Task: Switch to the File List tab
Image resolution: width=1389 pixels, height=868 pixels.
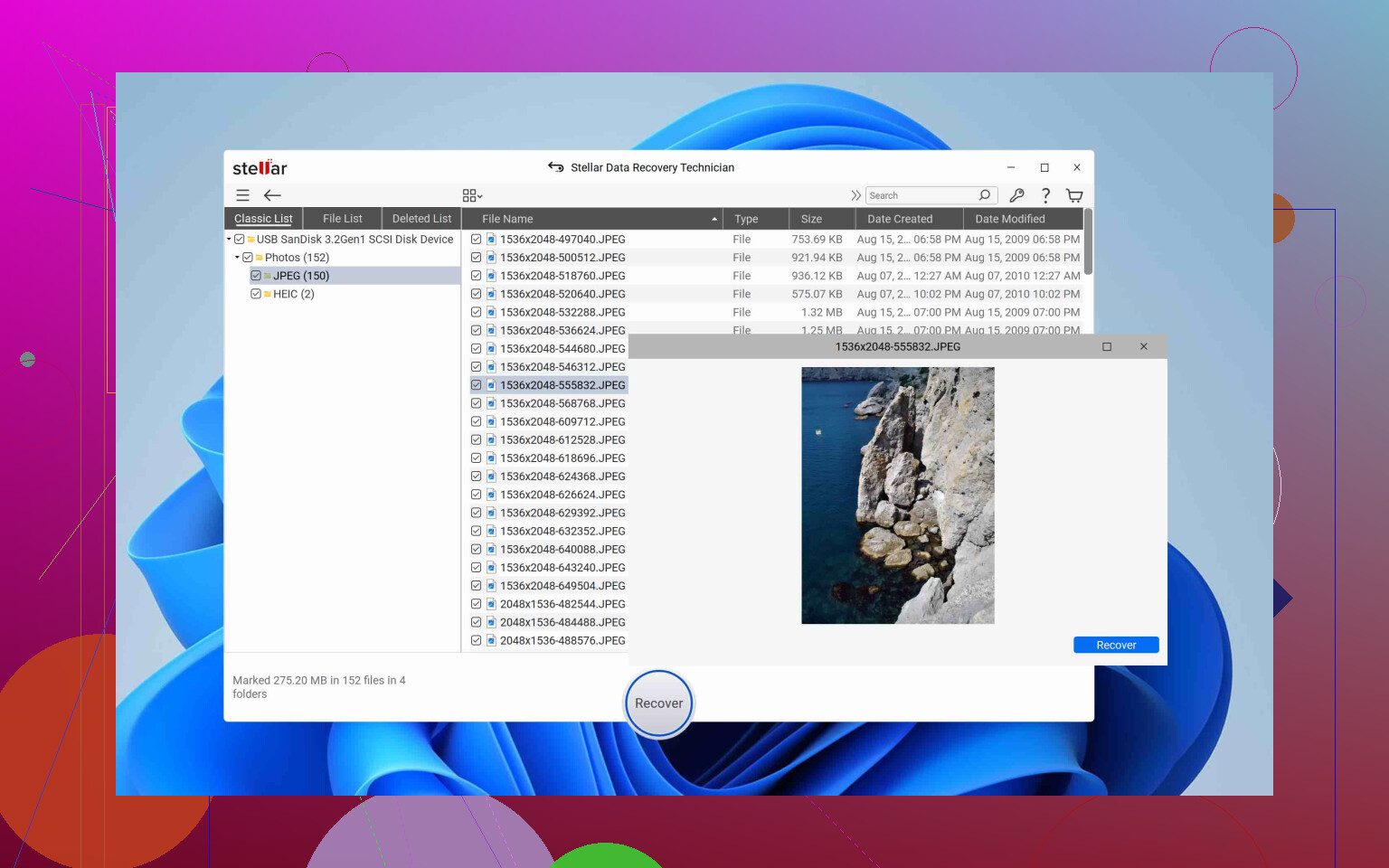Action: point(342,219)
